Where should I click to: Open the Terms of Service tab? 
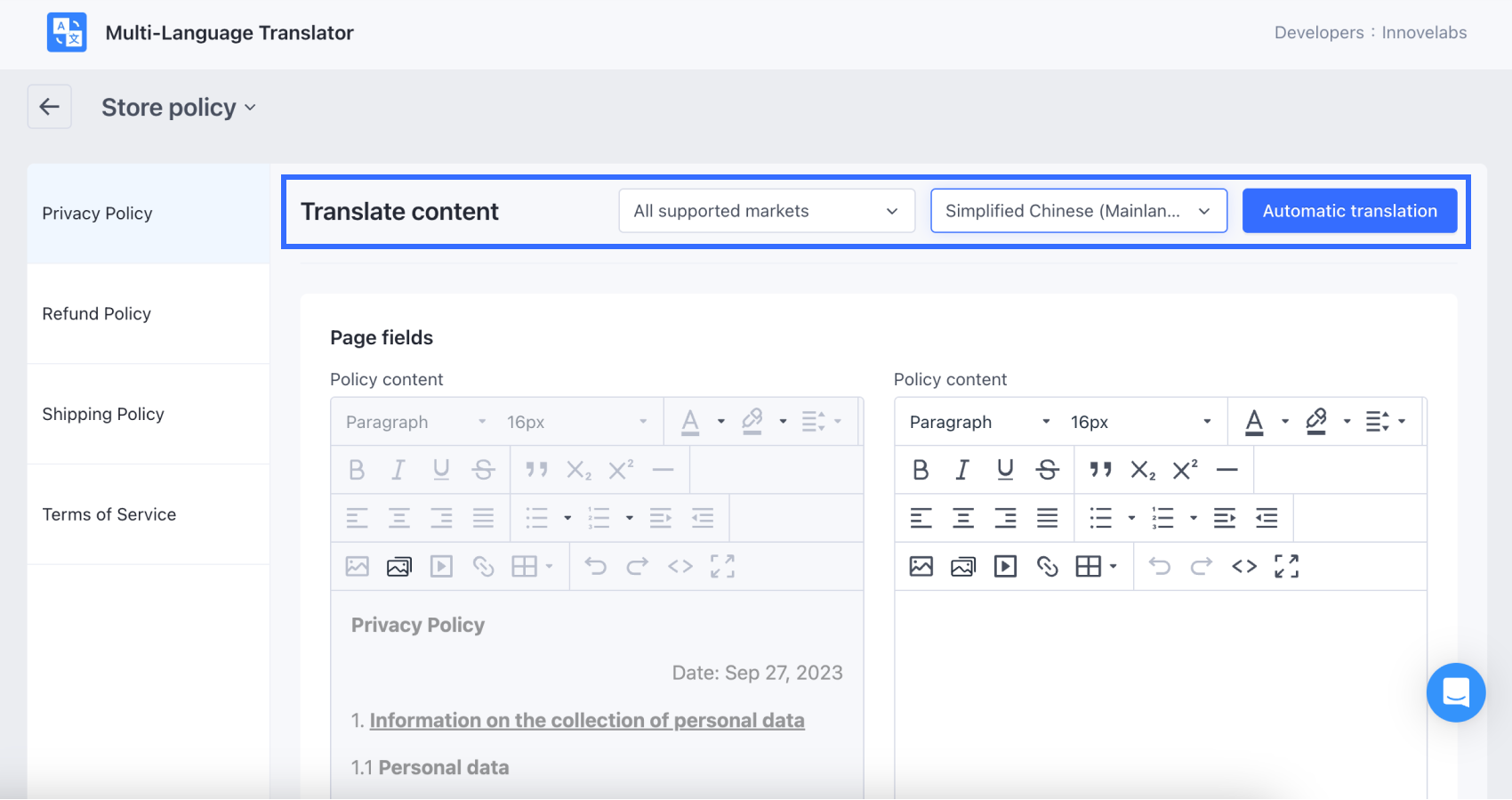pos(109,514)
